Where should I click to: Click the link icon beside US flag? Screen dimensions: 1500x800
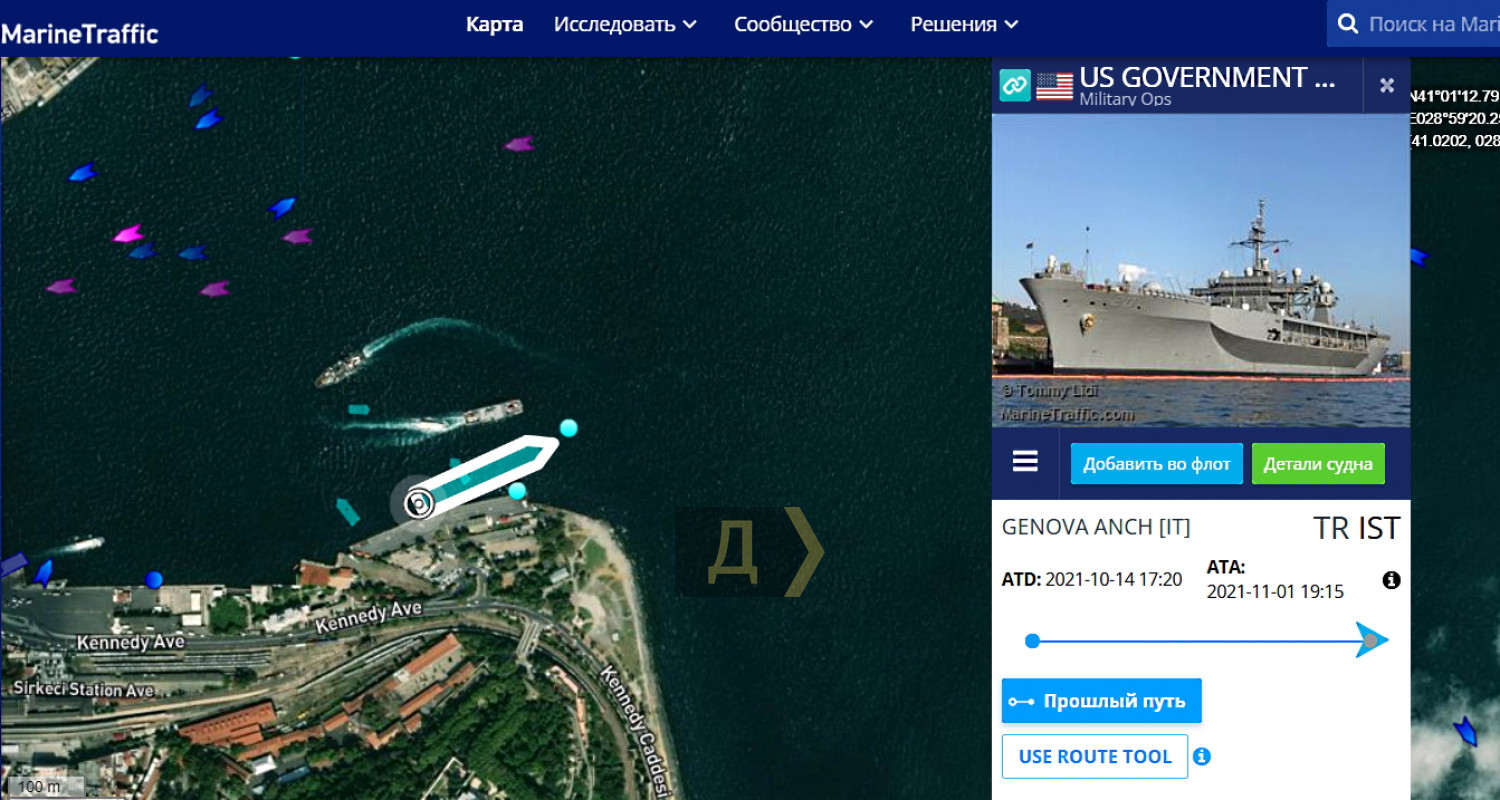tap(1015, 85)
